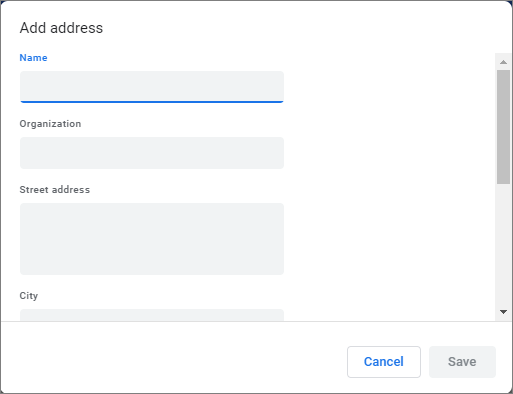Click the blue Name label

[x=33, y=58]
